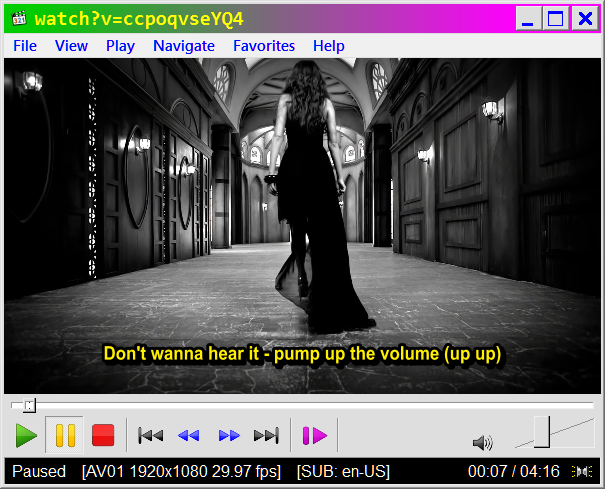Screen dimensions: 605x489
Task: Click the 00:07 / 04:16 time display
Action: [514, 471]
